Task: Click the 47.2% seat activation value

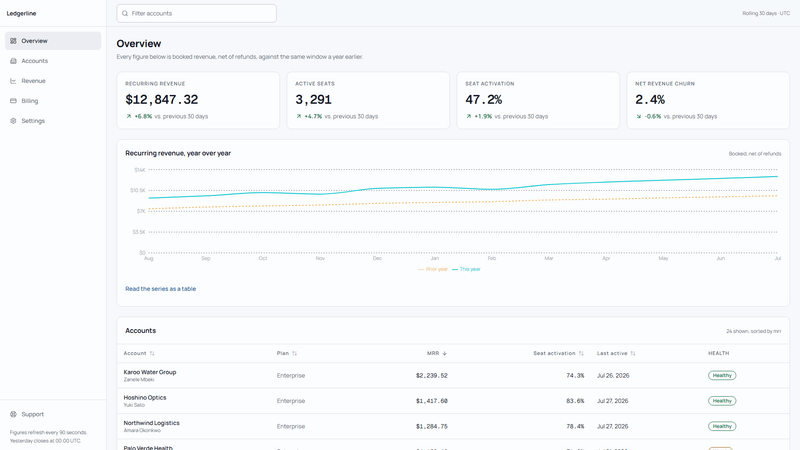Action: point(484,99)
